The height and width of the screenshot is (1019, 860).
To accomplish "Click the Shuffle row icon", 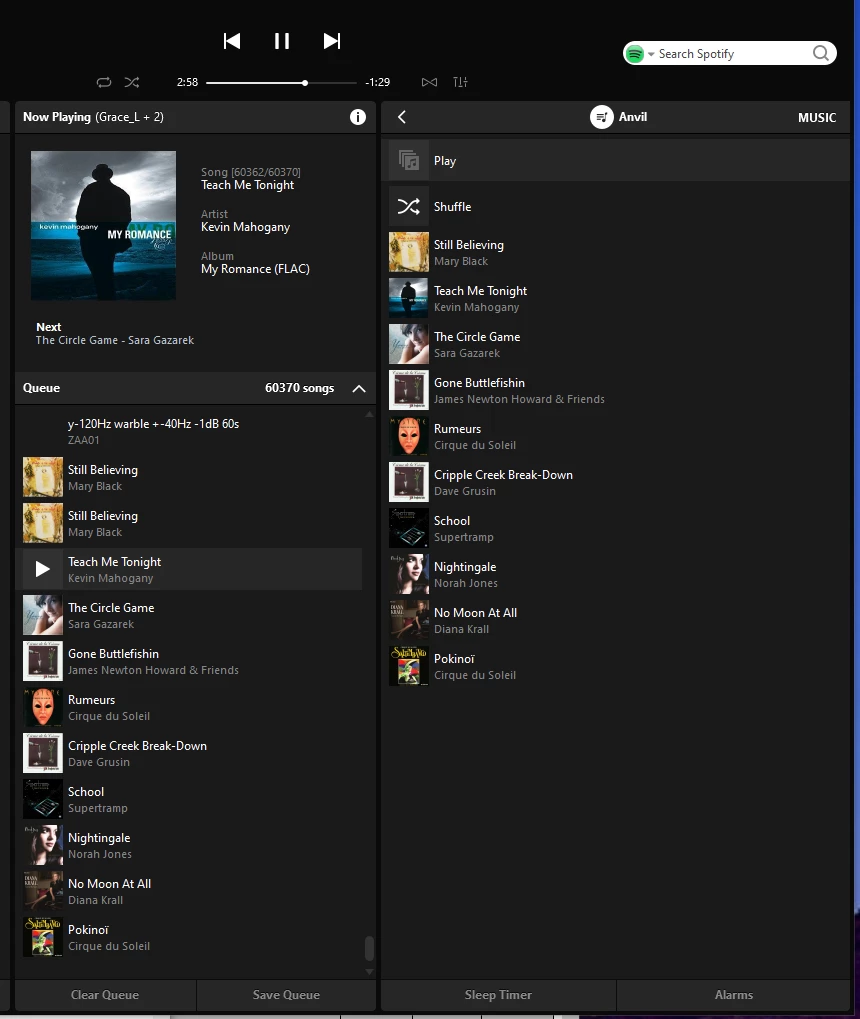I will pyautogui.click(x=409, y=206).
